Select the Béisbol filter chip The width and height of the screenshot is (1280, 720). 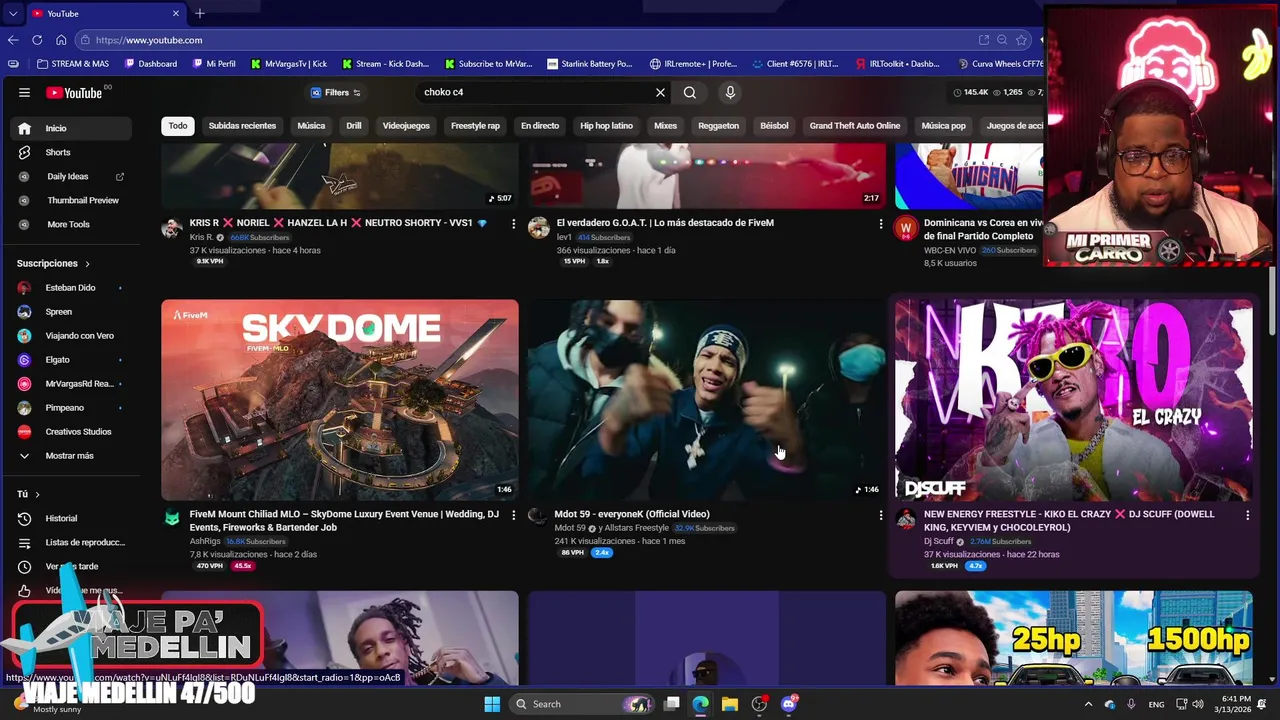pyautogui.click(x=774, y=126)
